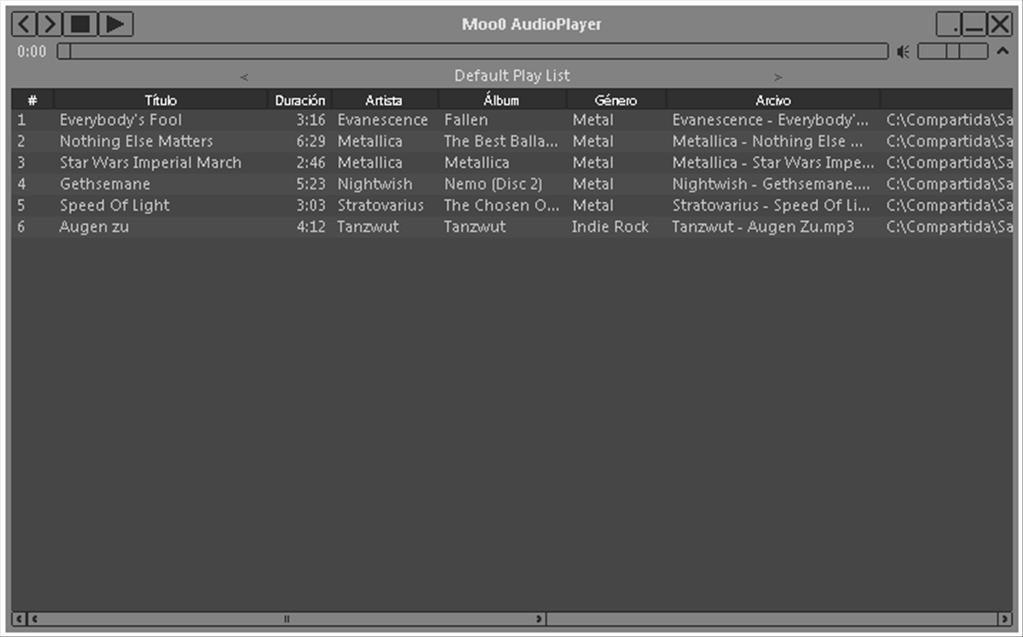Click the duration 4:12
1023x637 pixels.
point(311,227)
